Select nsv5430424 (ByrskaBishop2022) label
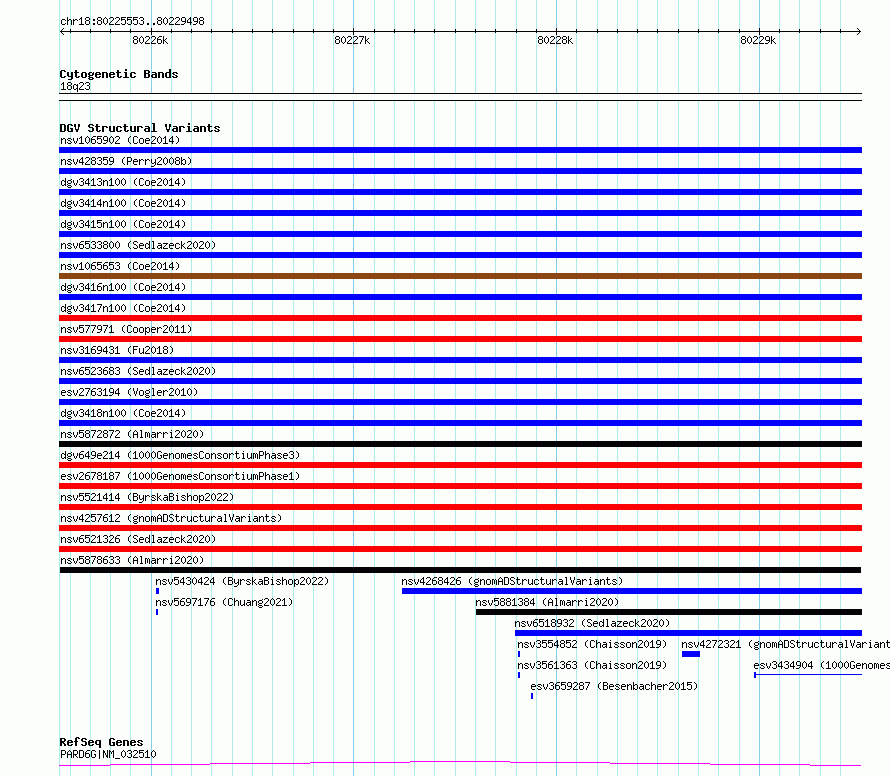This screenshot has width=890, height=776. (242, 581)
